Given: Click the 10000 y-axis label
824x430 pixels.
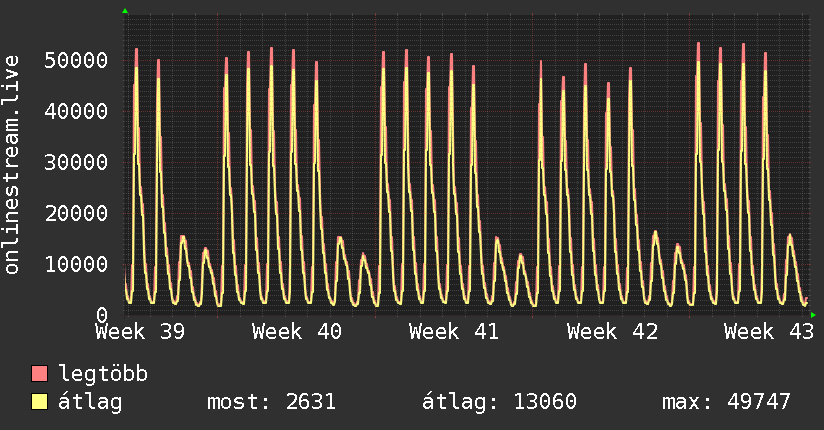Looking at the screenshot, I should click(x=76, y=264).
